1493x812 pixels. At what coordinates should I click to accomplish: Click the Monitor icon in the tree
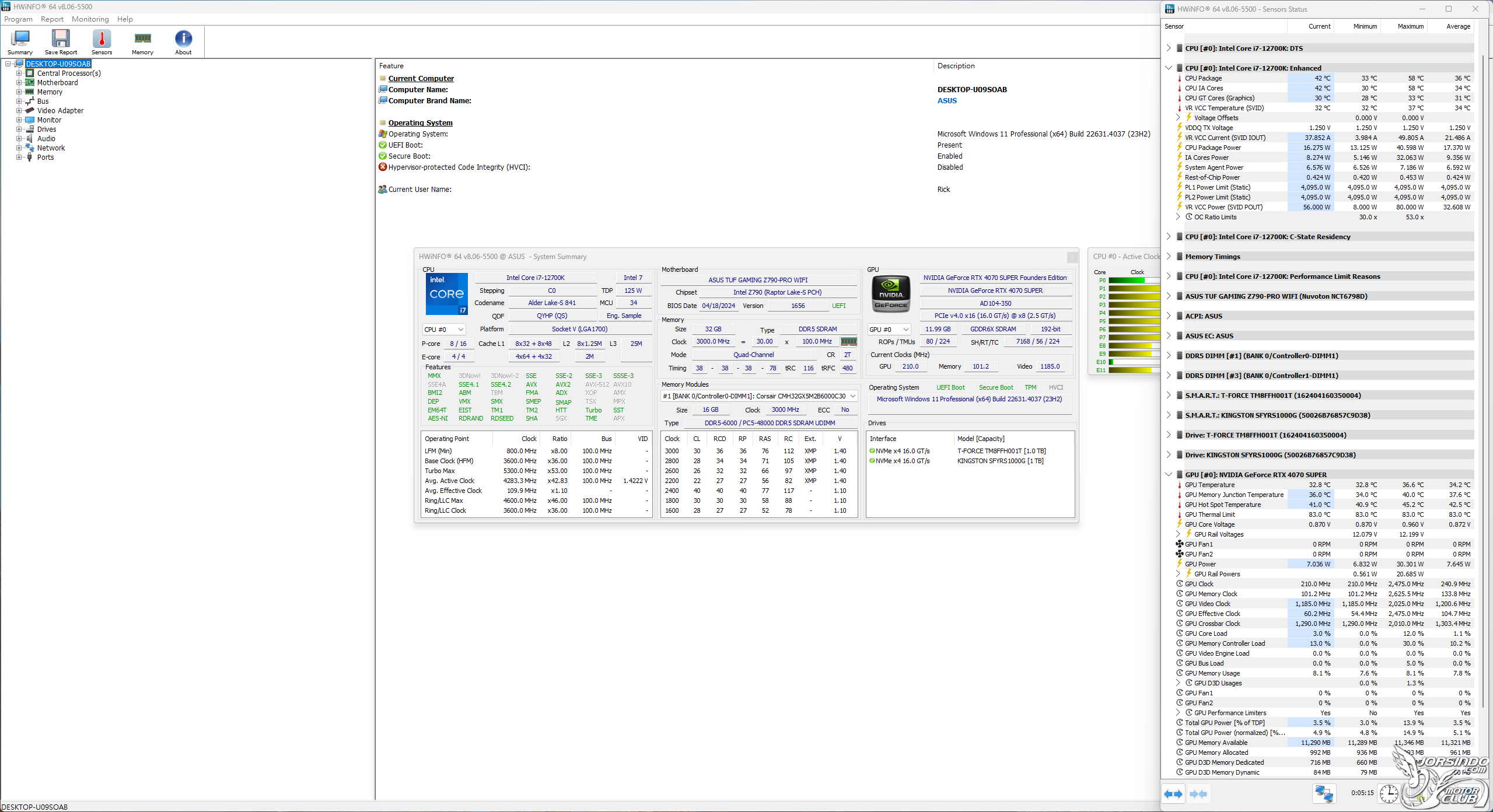coord(30,120)
